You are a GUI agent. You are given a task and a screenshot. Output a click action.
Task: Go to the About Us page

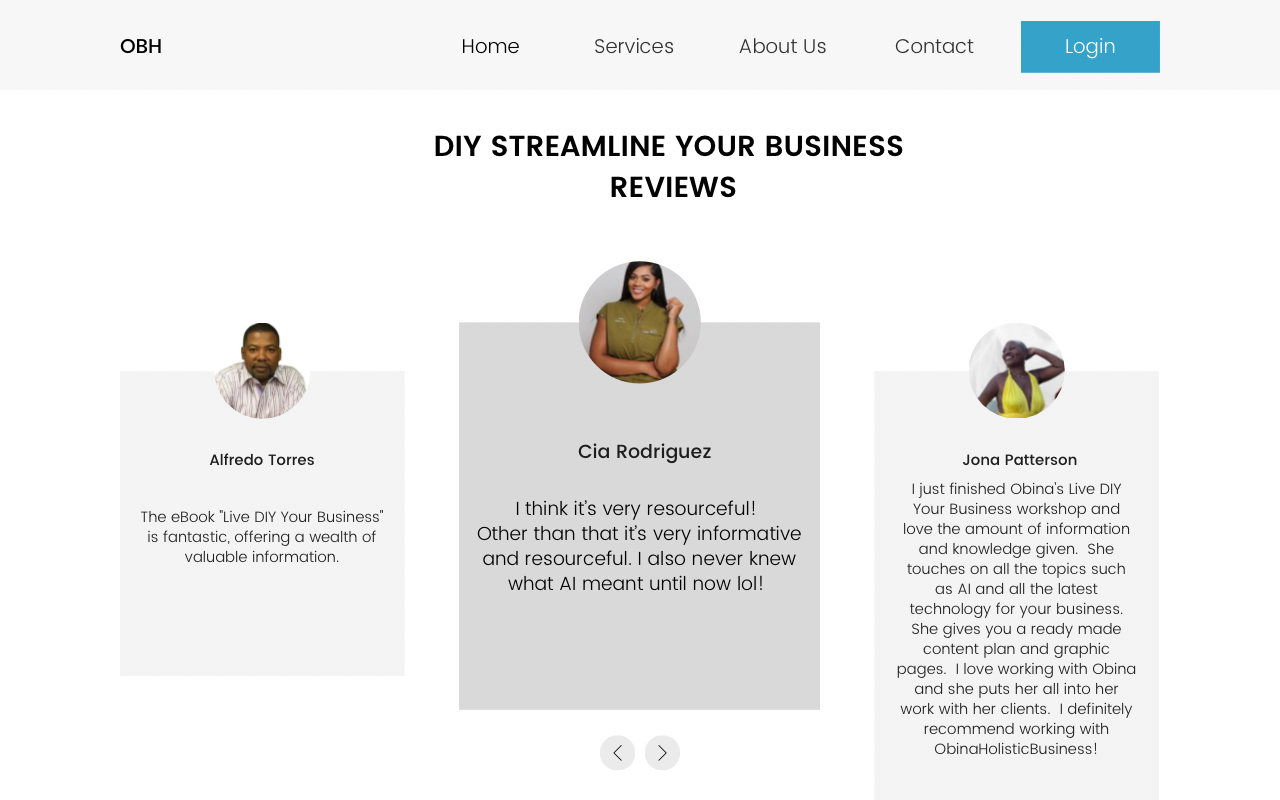tap(782, 47)
